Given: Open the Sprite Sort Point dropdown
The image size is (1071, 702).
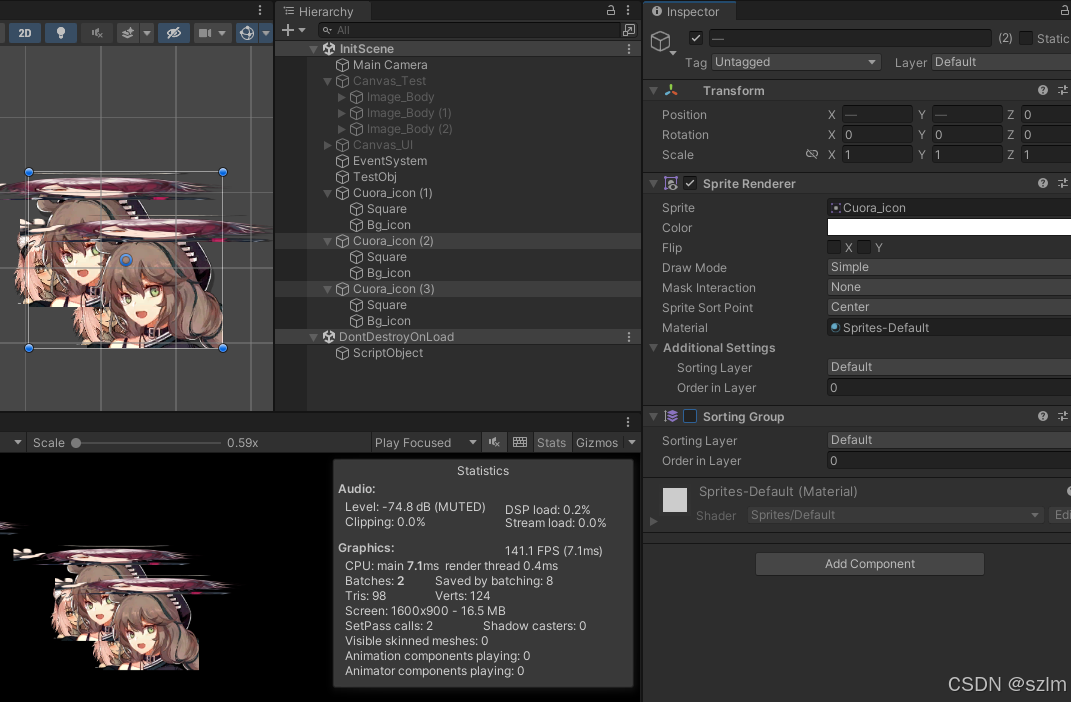Looking at the screenshot, I should (949, 307).
